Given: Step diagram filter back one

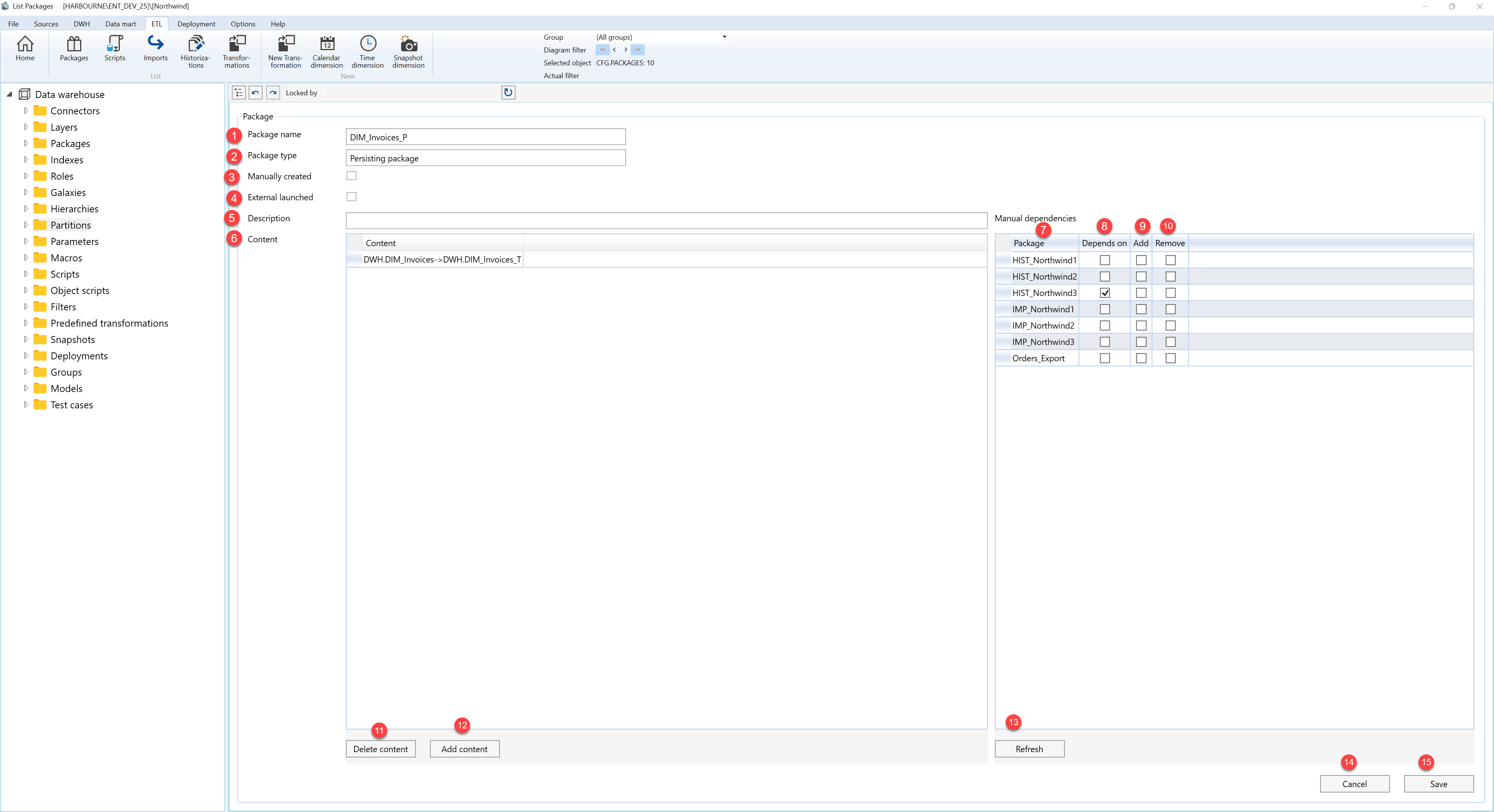Looking at the screenshot, I should (x=614, y=50).
